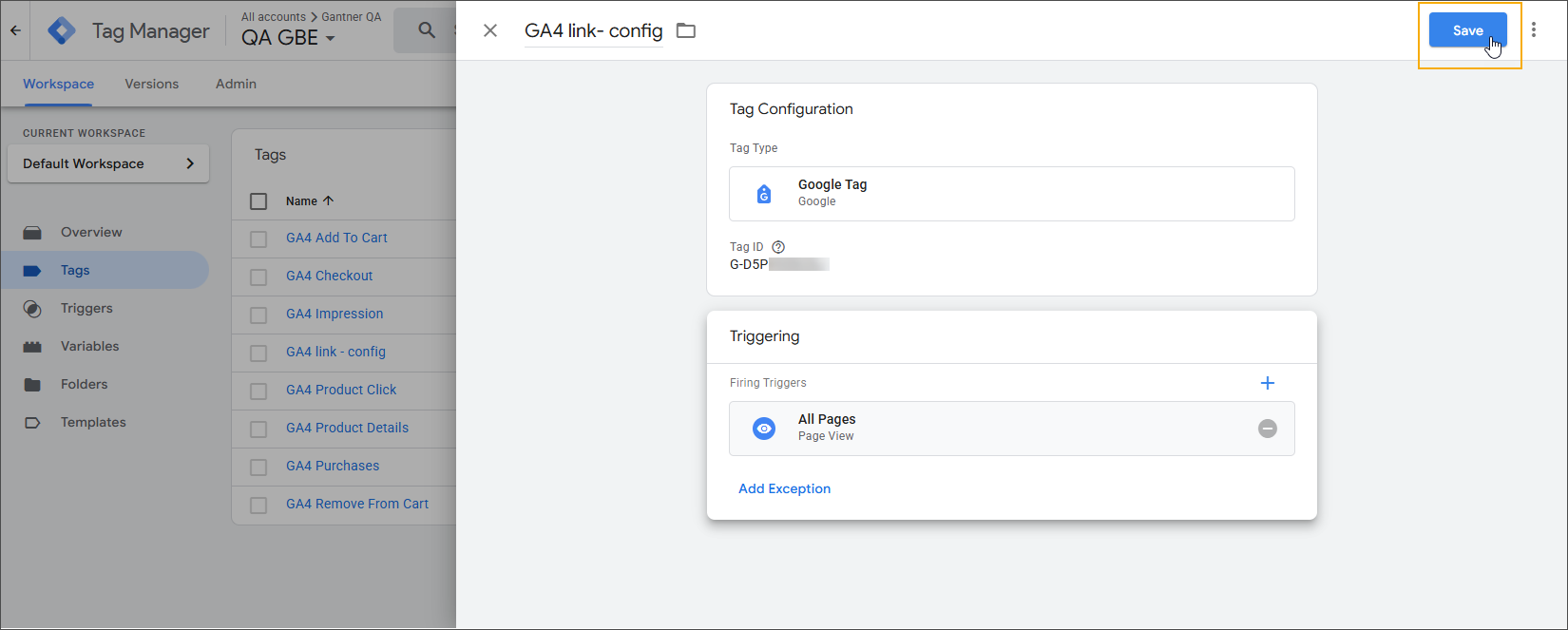Toggle the select-all tags checkbox
The height and width of the screenshot is (630, 1568).
(258, 201)
